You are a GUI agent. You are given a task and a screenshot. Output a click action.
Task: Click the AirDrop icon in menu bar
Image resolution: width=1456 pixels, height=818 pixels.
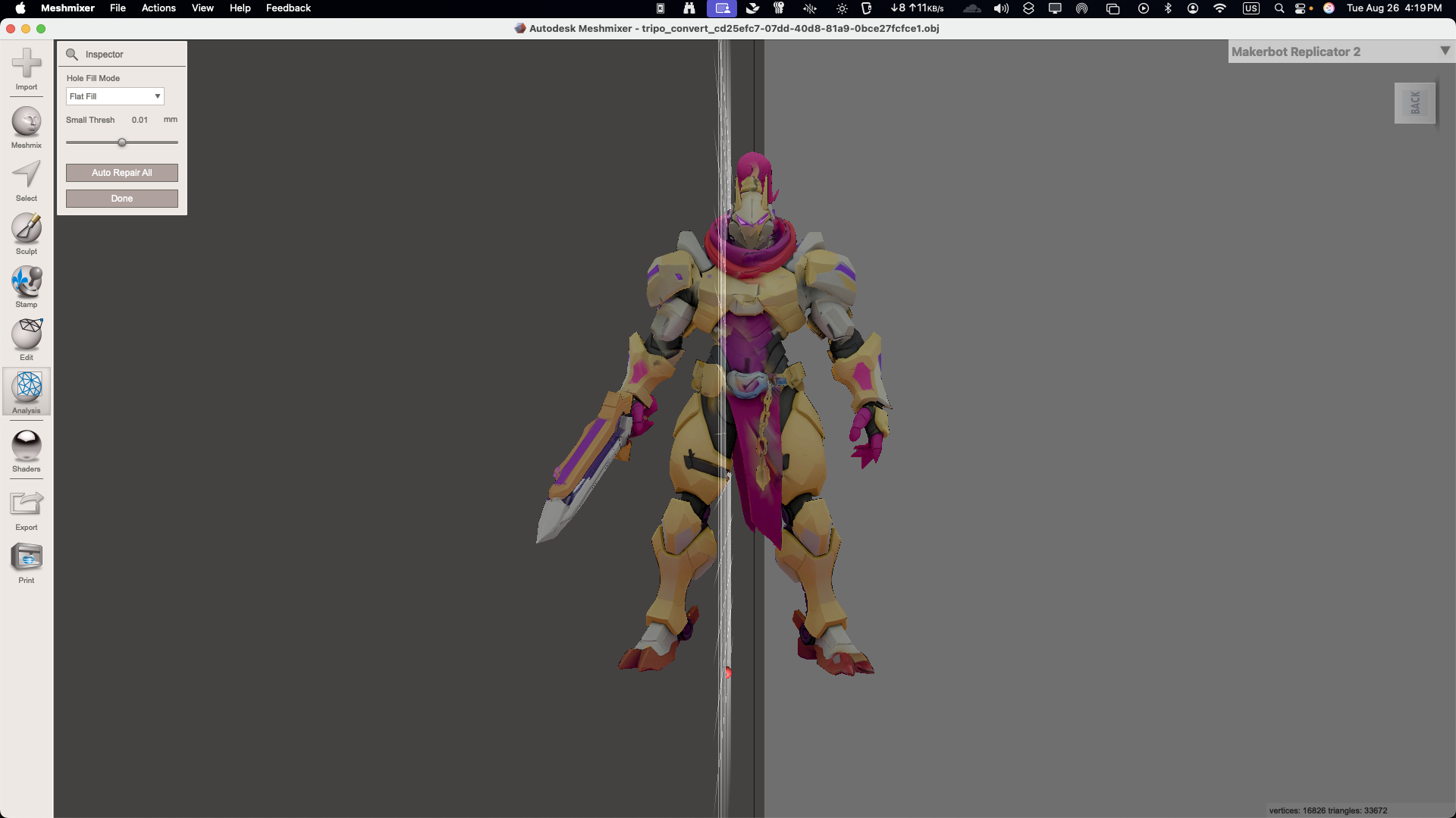[x=1082, y=8]
